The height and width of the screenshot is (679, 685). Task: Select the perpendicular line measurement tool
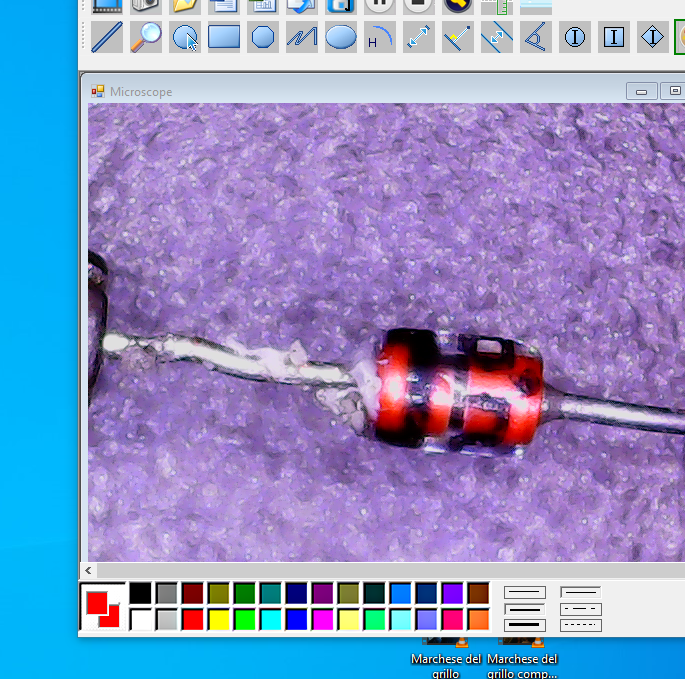click(458, 37)
